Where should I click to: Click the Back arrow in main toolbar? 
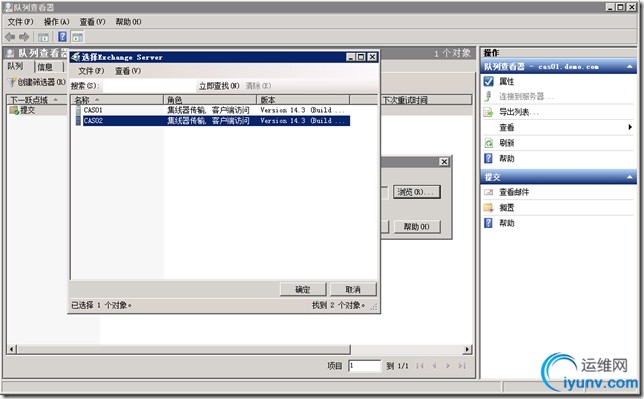10,37
